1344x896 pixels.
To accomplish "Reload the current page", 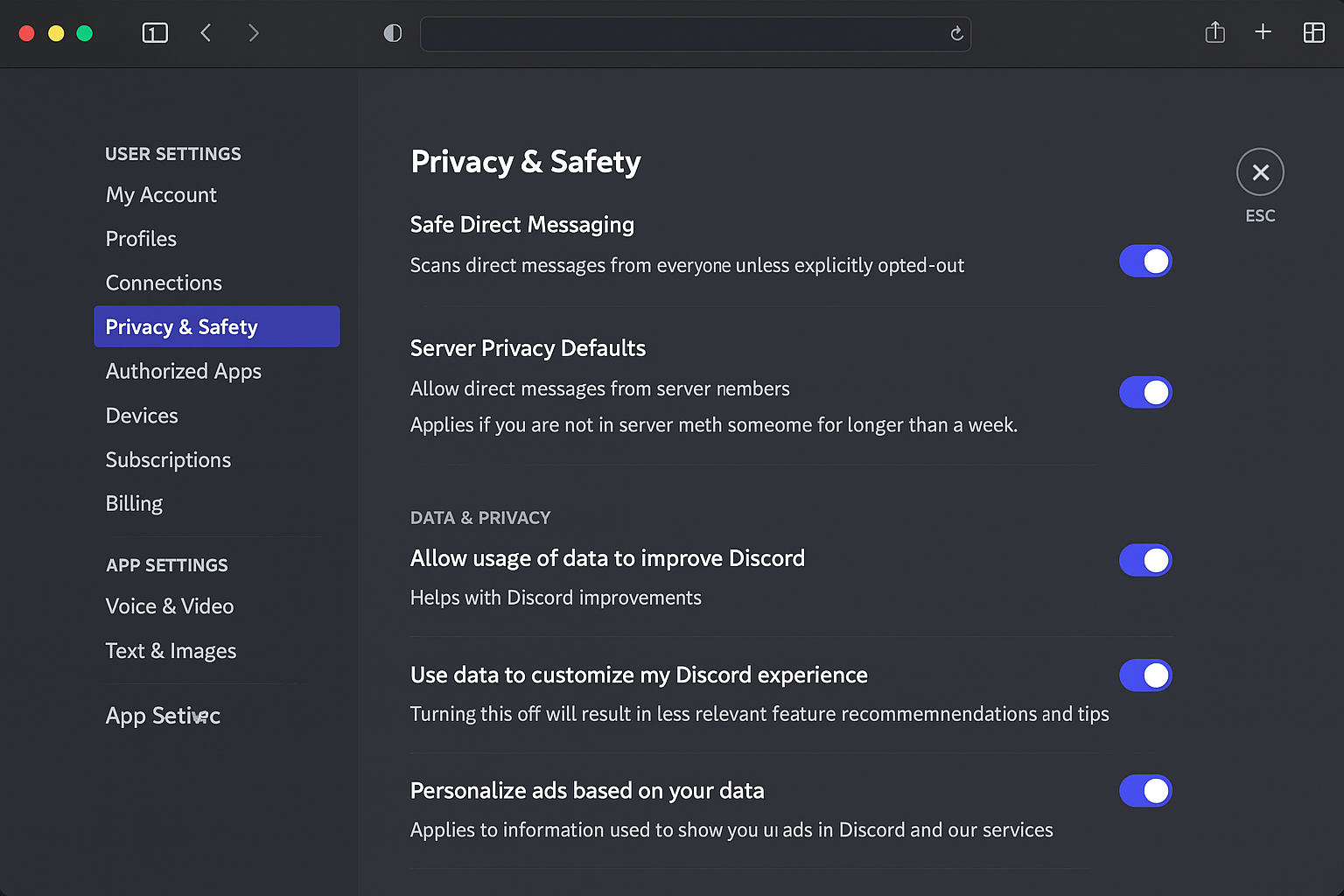I will [956, 33].
